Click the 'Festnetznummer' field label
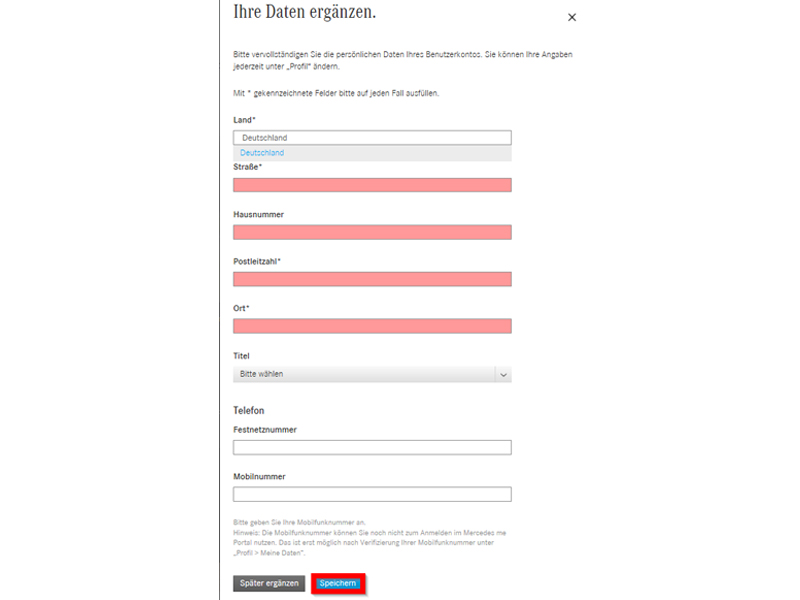This screenshot has width=800, height=600. click(x=265, y=430)
